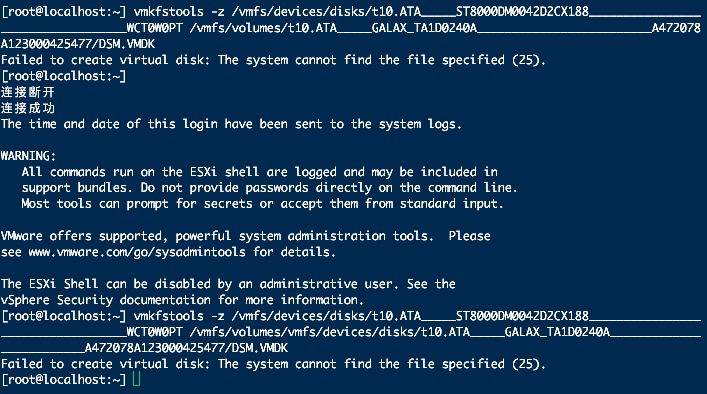Image resolution: width=707 pixels, height=394 pixels.
Task: Click the first -z option flag
Action: coord(218,12)
